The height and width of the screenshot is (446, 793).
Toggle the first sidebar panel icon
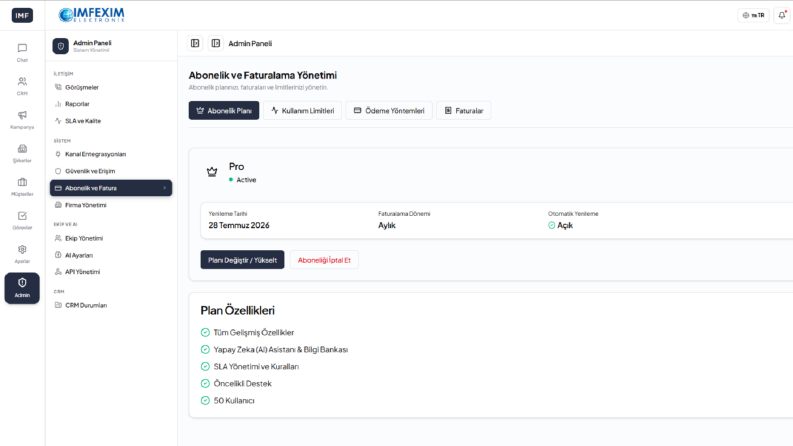(x=195, y=43)
